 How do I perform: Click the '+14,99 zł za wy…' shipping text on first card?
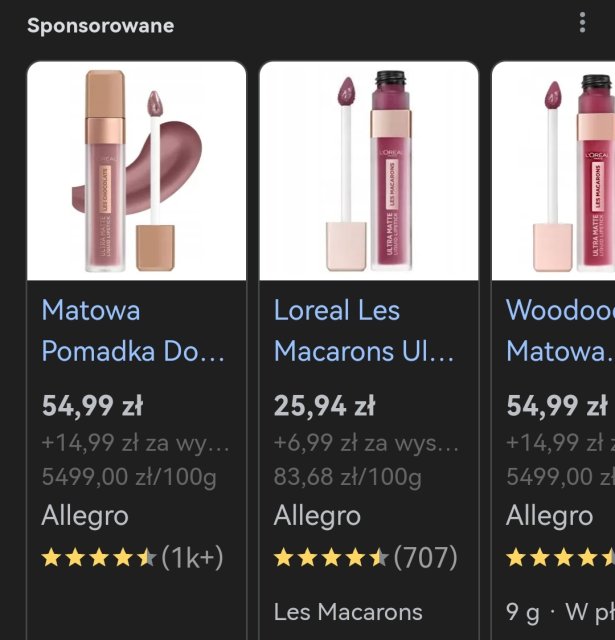(135, 442)
